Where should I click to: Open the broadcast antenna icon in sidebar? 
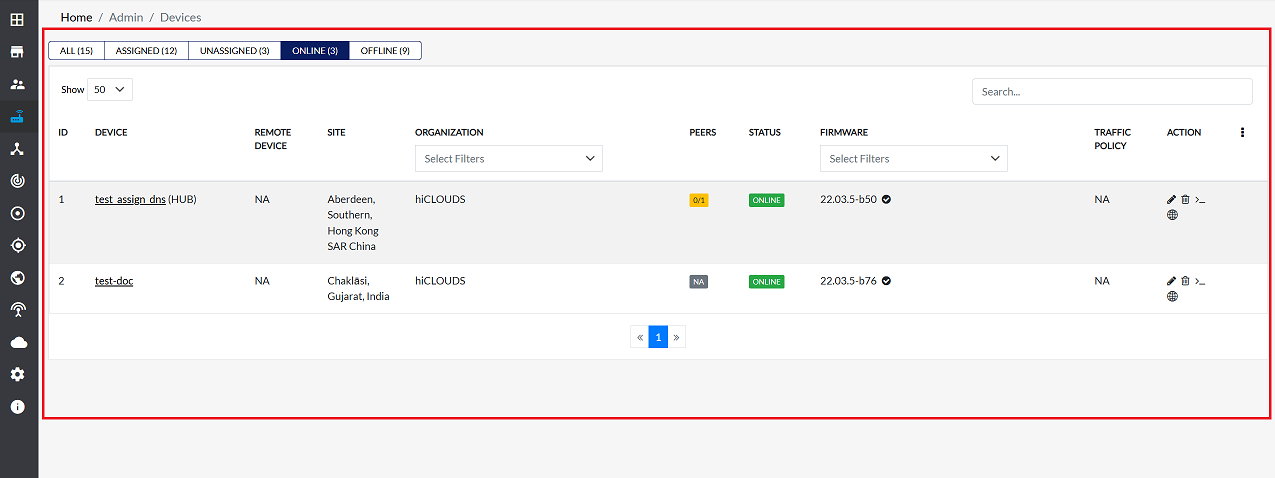17,310
